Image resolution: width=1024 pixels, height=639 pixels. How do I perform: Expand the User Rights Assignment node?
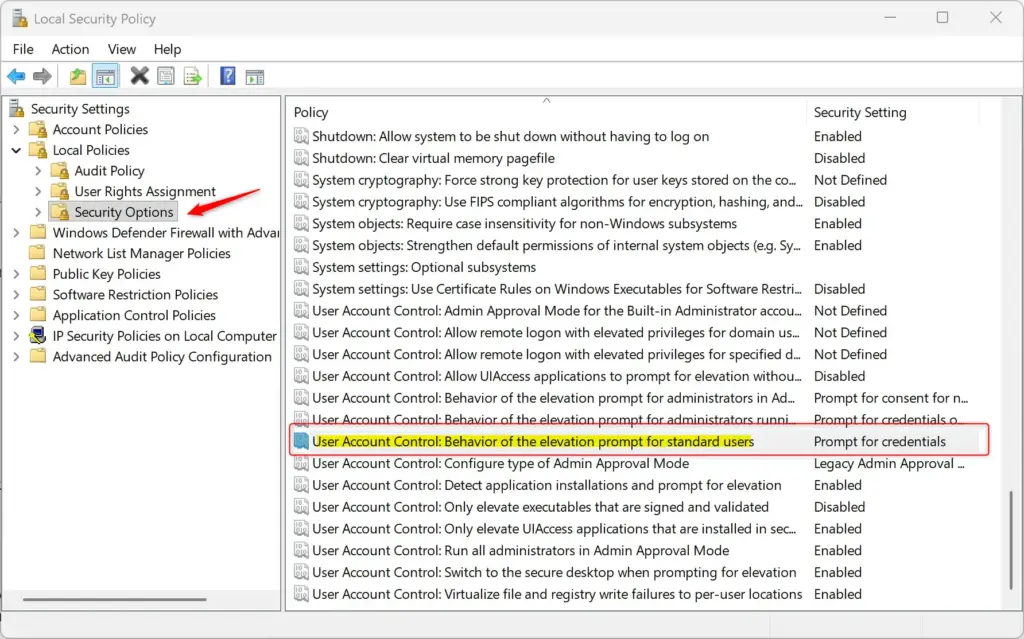(x=38, y=191)
